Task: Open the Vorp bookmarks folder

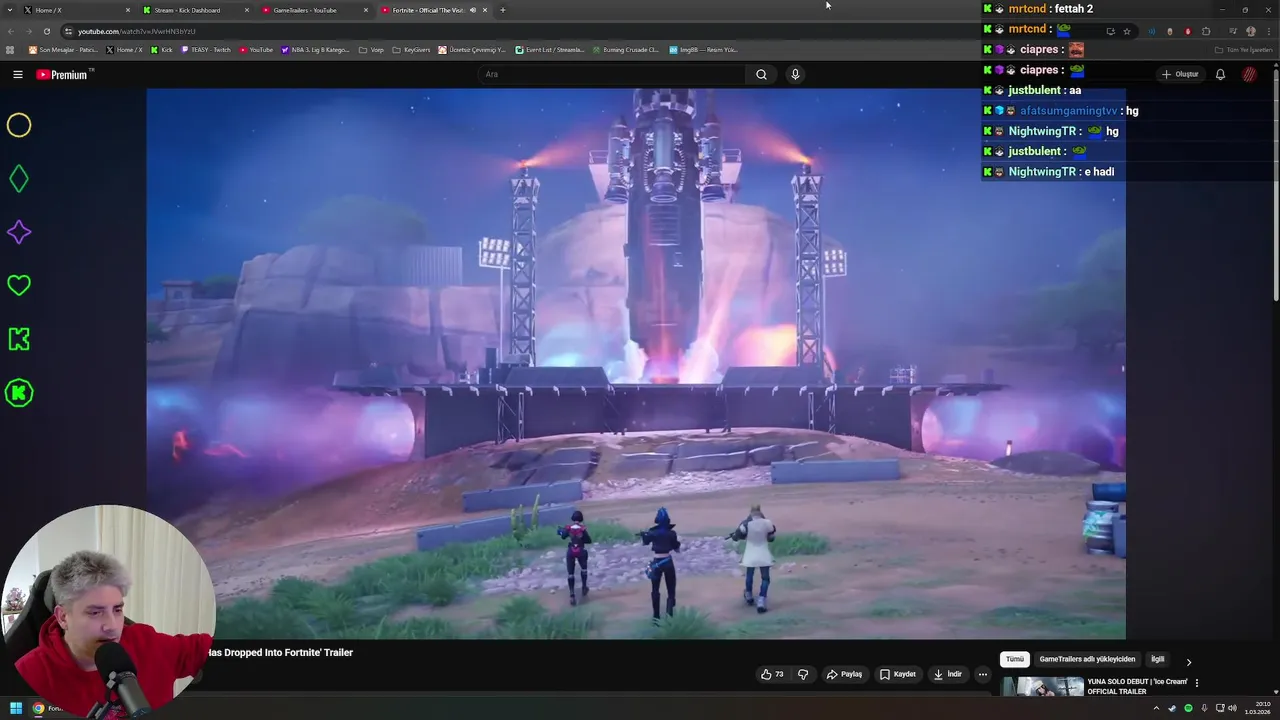Action: tap(371, 49)
